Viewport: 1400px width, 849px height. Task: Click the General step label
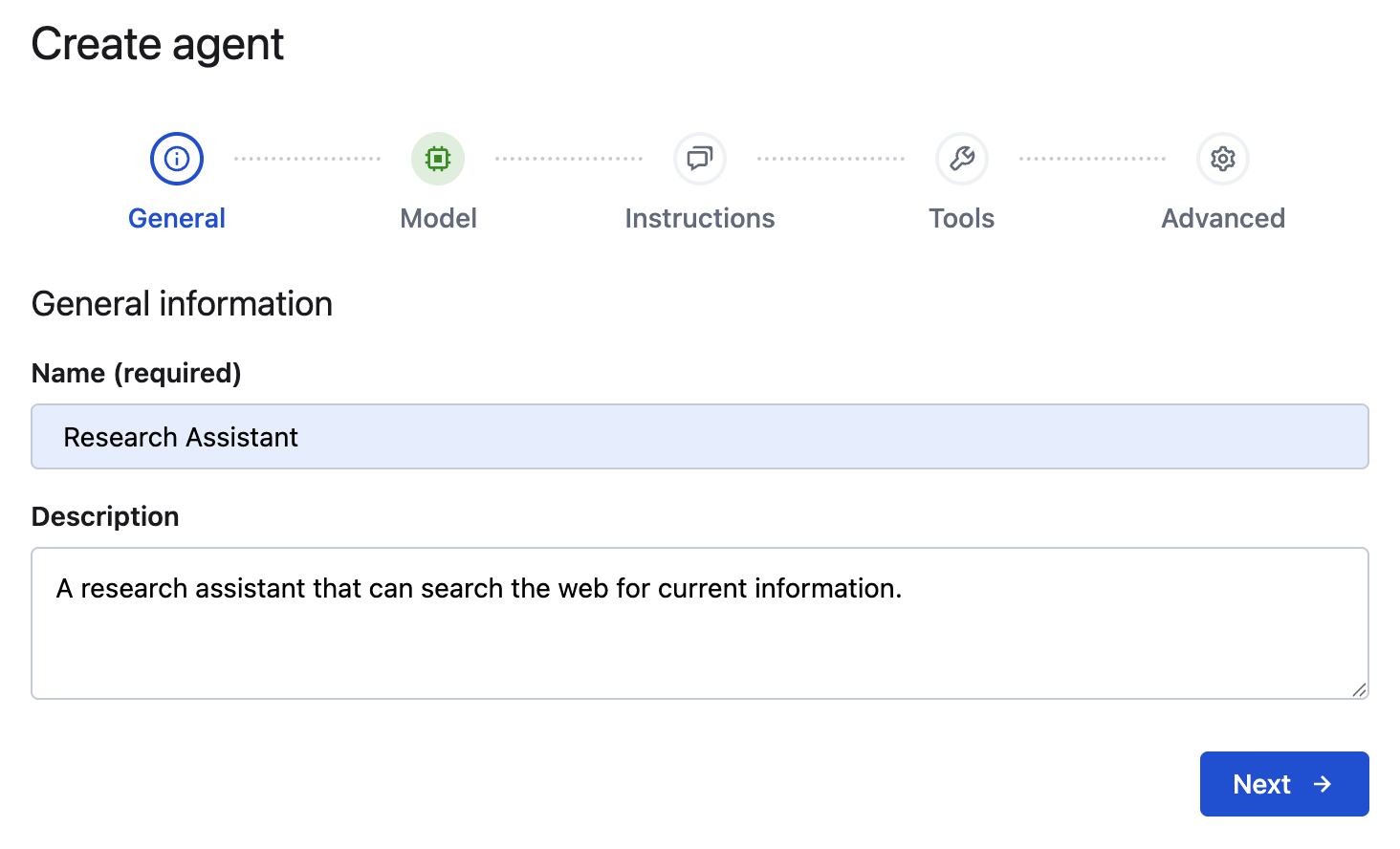(176, 218)
